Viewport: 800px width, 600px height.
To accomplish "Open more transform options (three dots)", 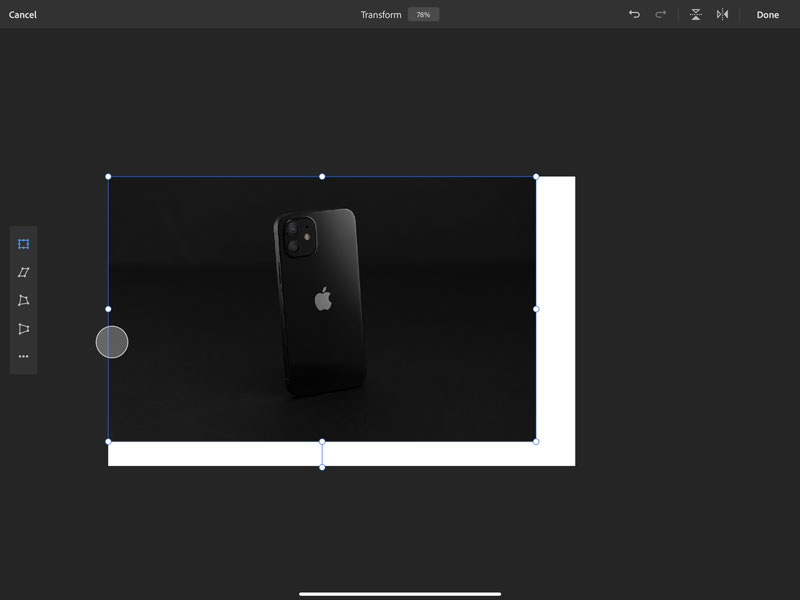I will pos(23,357).
